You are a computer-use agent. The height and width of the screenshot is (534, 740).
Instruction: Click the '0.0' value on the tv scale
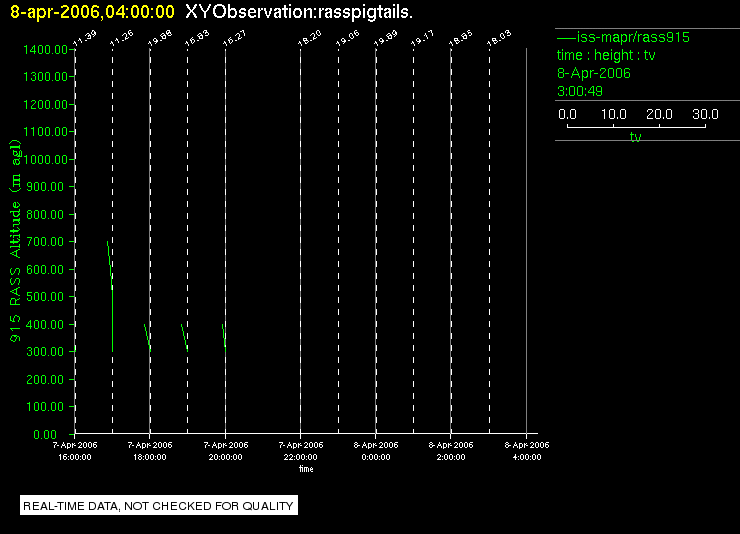tap(567, 114)
